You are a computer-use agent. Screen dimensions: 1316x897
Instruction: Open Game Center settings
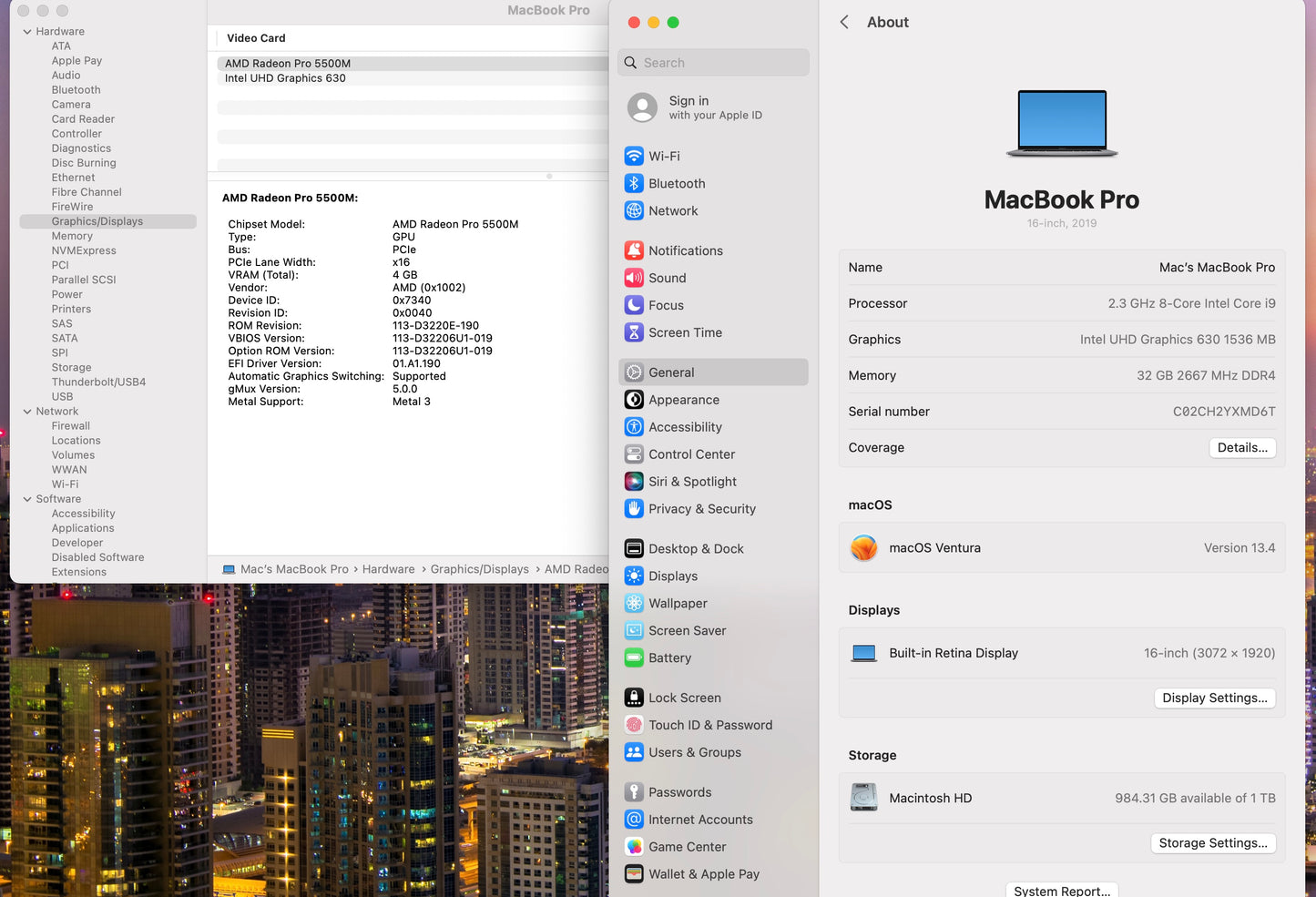tap(688, 846)
